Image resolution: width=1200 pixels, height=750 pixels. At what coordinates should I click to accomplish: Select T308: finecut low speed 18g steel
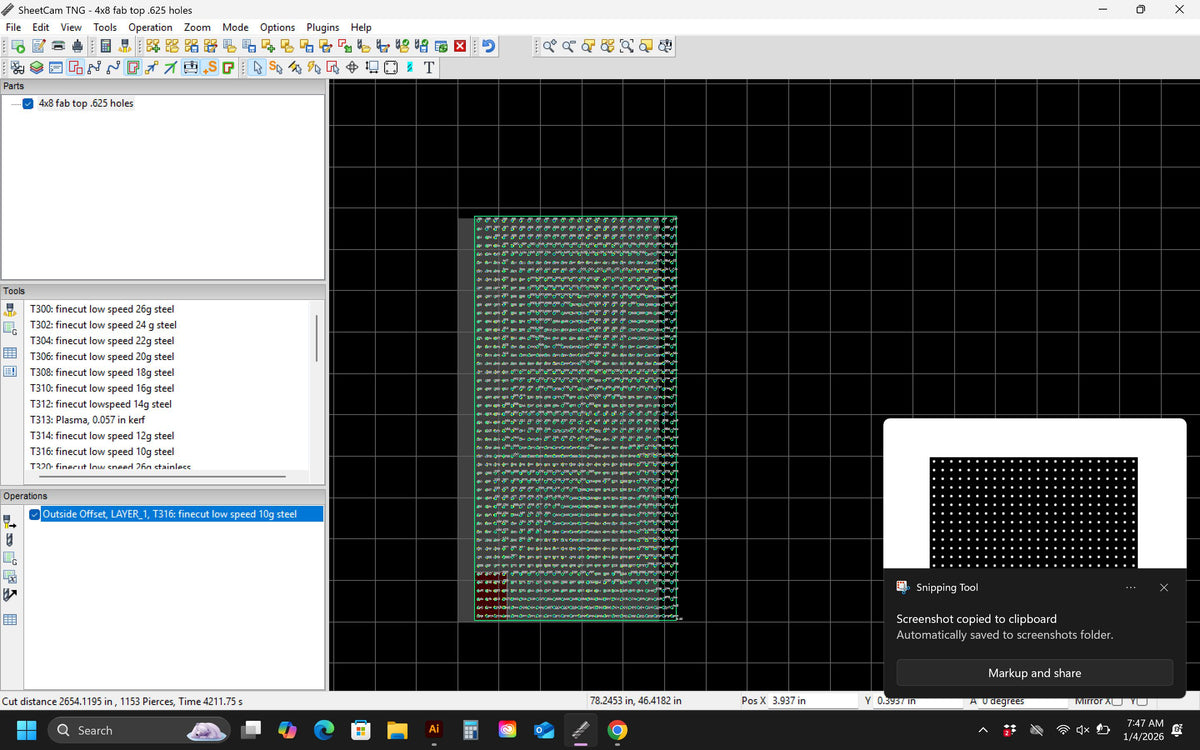tap(102, 373)
